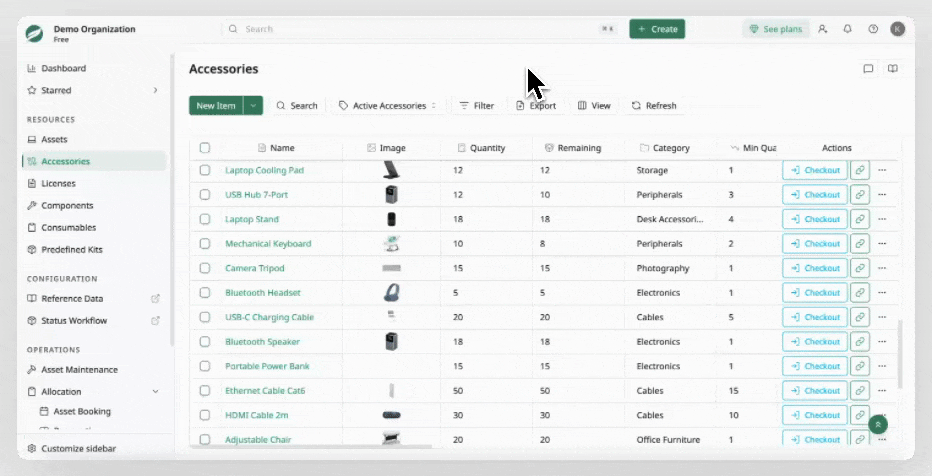Select the Mechanical Keyboard checkbox
The image size is (932, 476).
pyautogui.click(x=205, y=244)
